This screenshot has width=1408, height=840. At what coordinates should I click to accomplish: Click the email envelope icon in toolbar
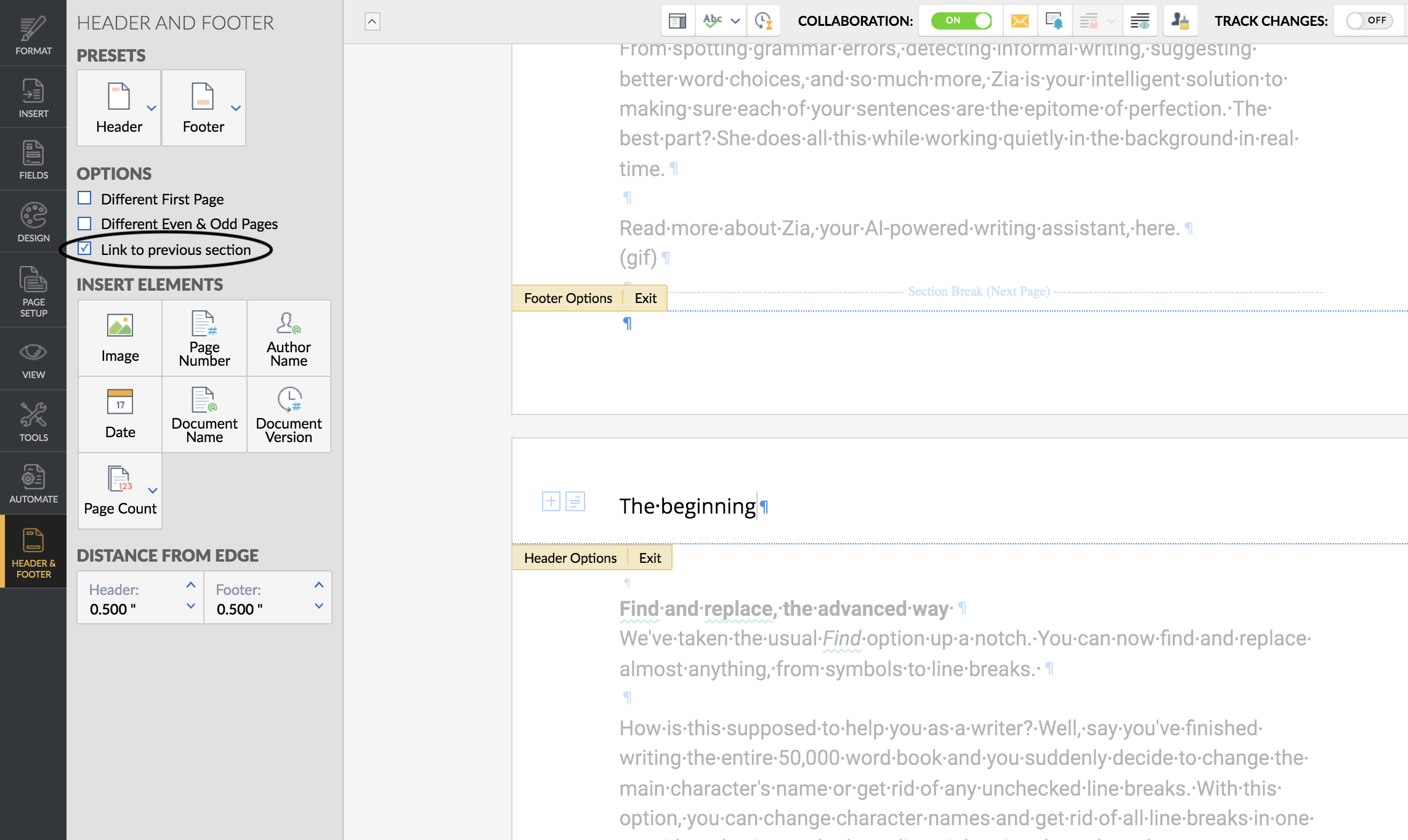point(1020,22)
